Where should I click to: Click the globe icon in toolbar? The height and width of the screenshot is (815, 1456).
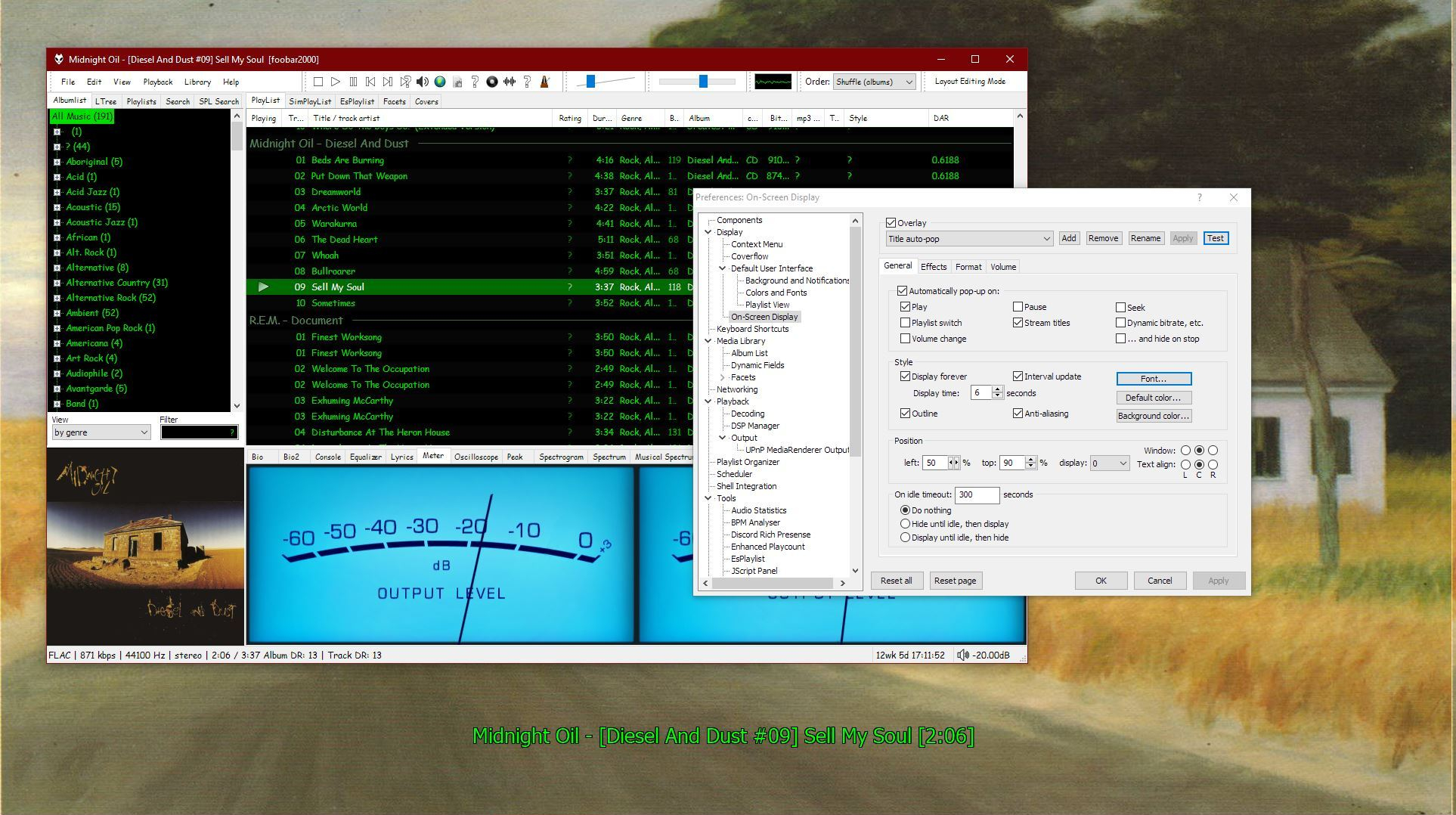tap(440, 82)
